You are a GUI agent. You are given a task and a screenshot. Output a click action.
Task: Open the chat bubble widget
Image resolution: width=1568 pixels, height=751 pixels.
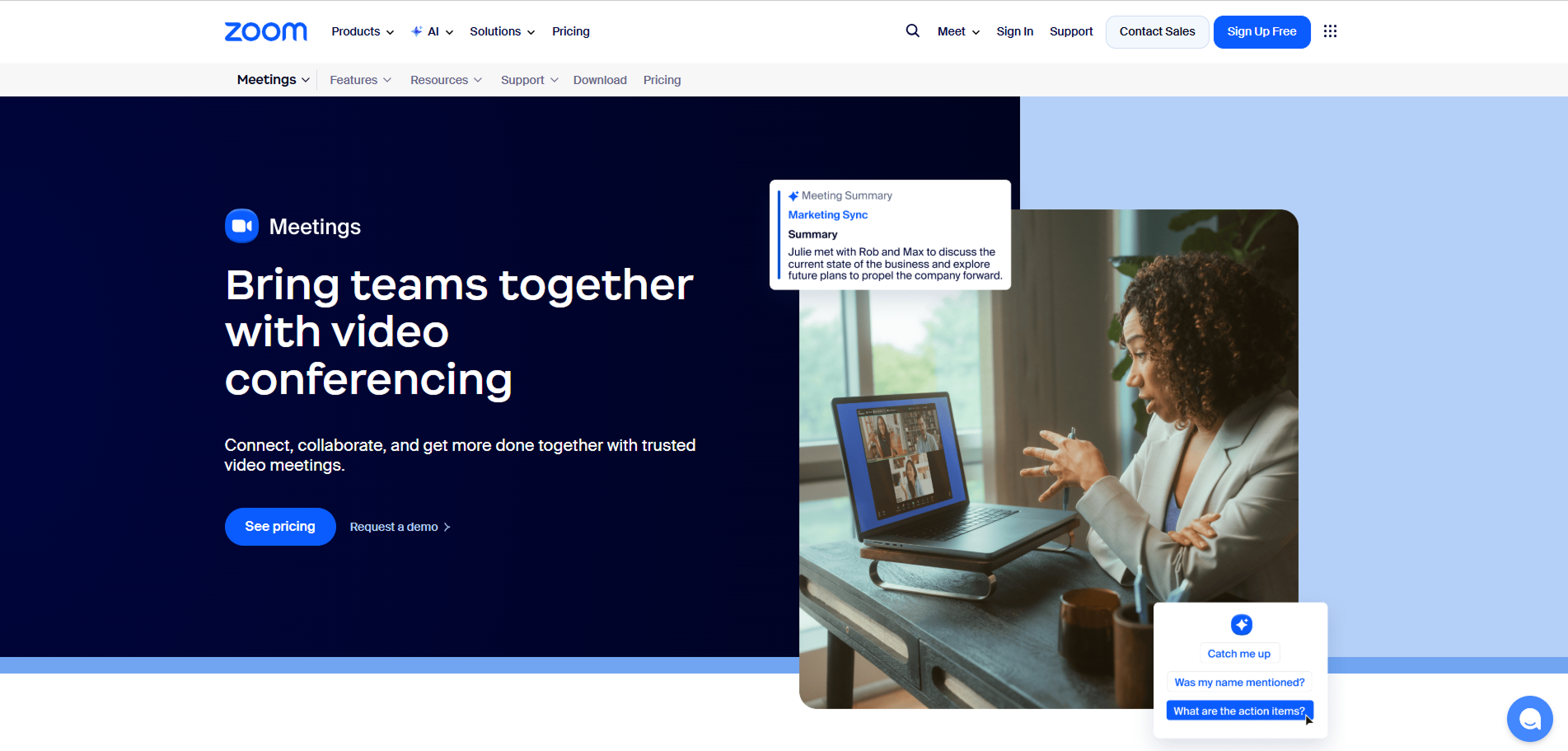click(1529, 719)
